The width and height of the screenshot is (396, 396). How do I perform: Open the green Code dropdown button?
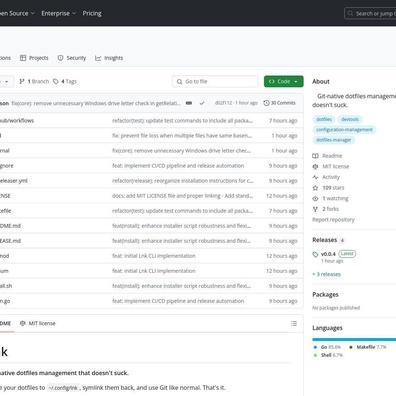coord(284,81)
